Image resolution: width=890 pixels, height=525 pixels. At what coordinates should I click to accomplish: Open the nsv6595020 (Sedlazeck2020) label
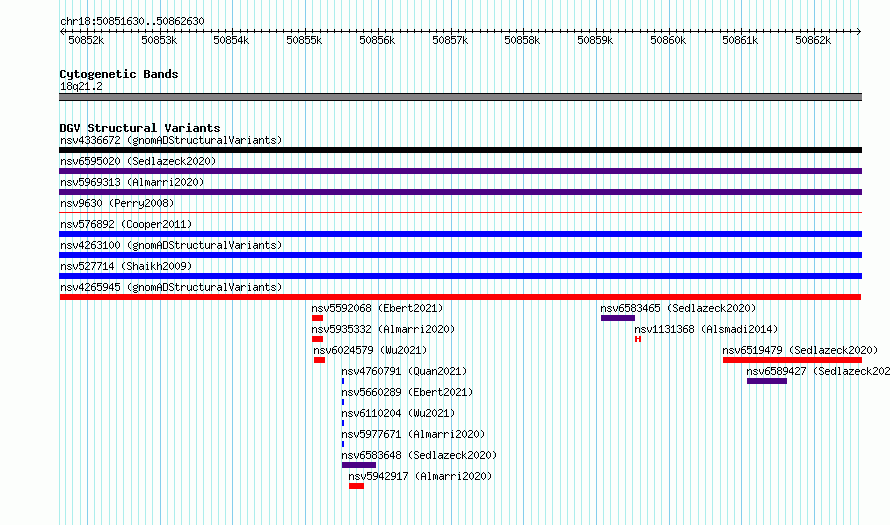138,161
